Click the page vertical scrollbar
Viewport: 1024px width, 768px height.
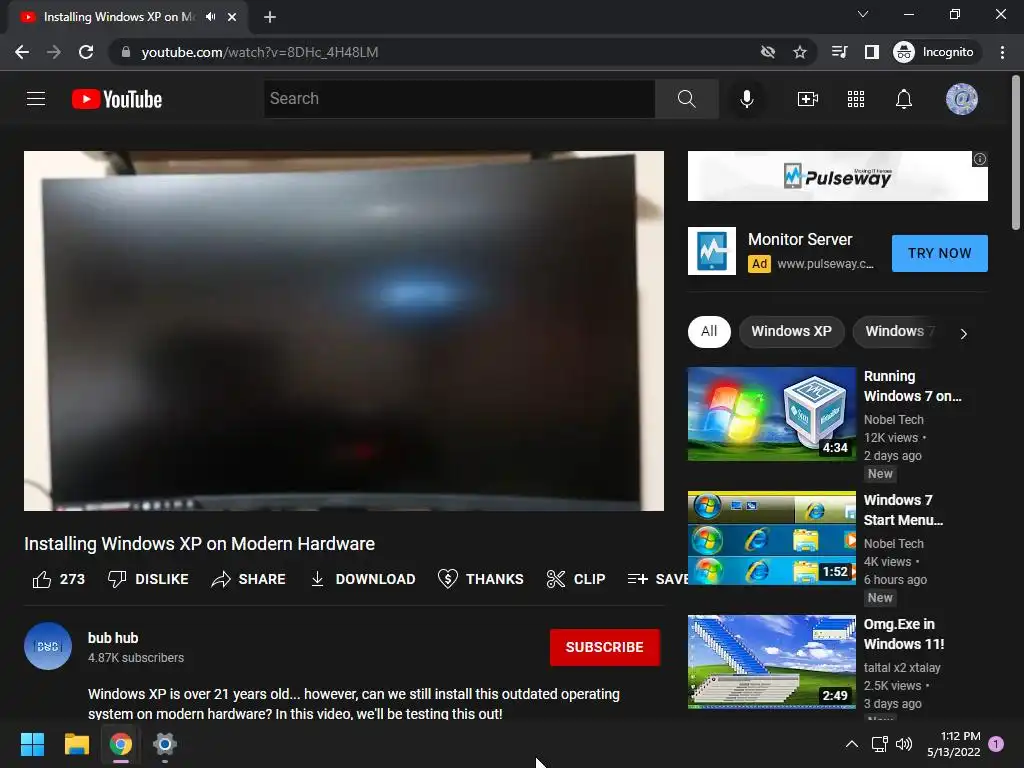[x=1016, y=153]
